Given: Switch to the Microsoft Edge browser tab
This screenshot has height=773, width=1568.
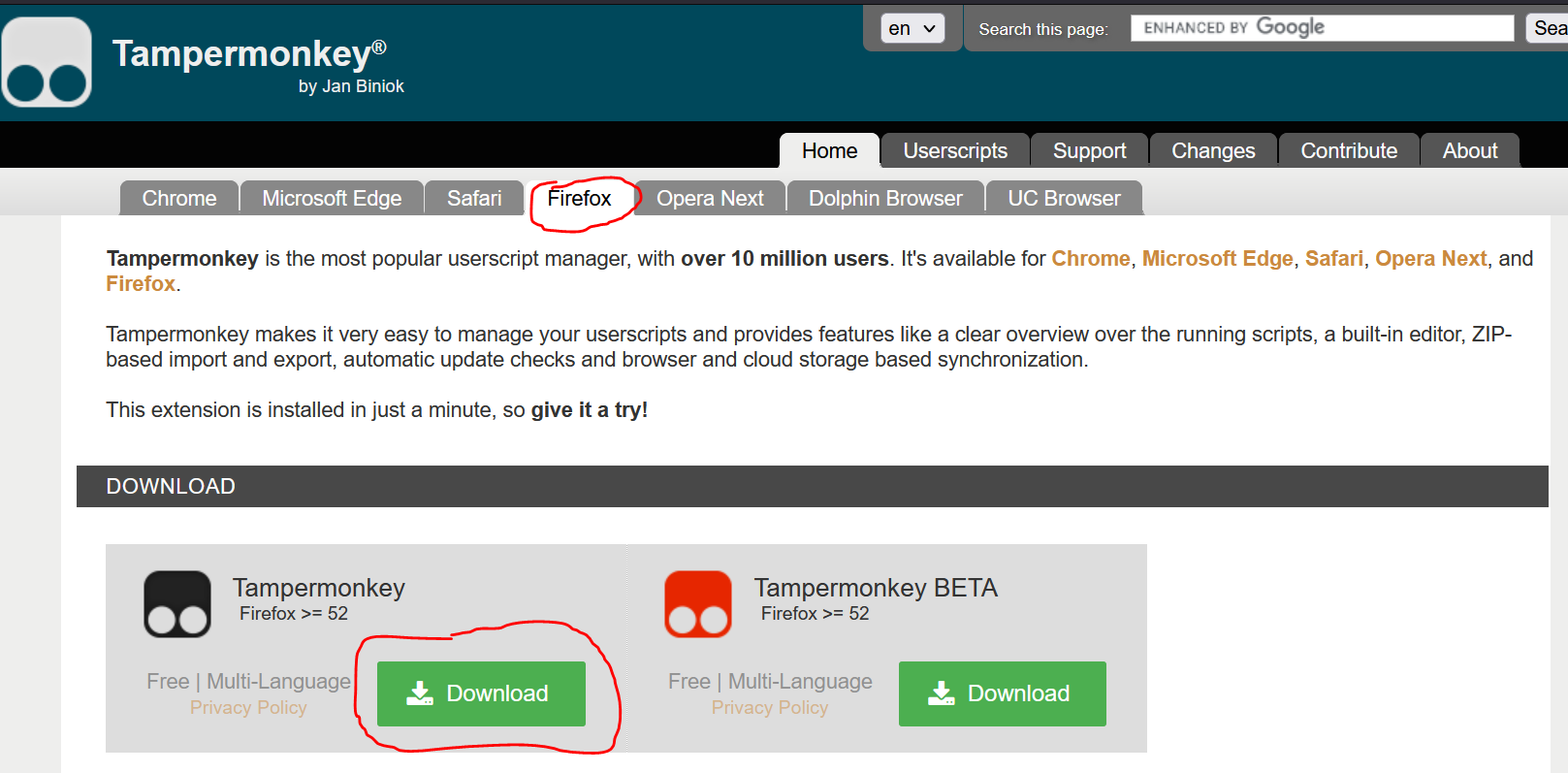Looking at the screenshot, I should point(332,199).
